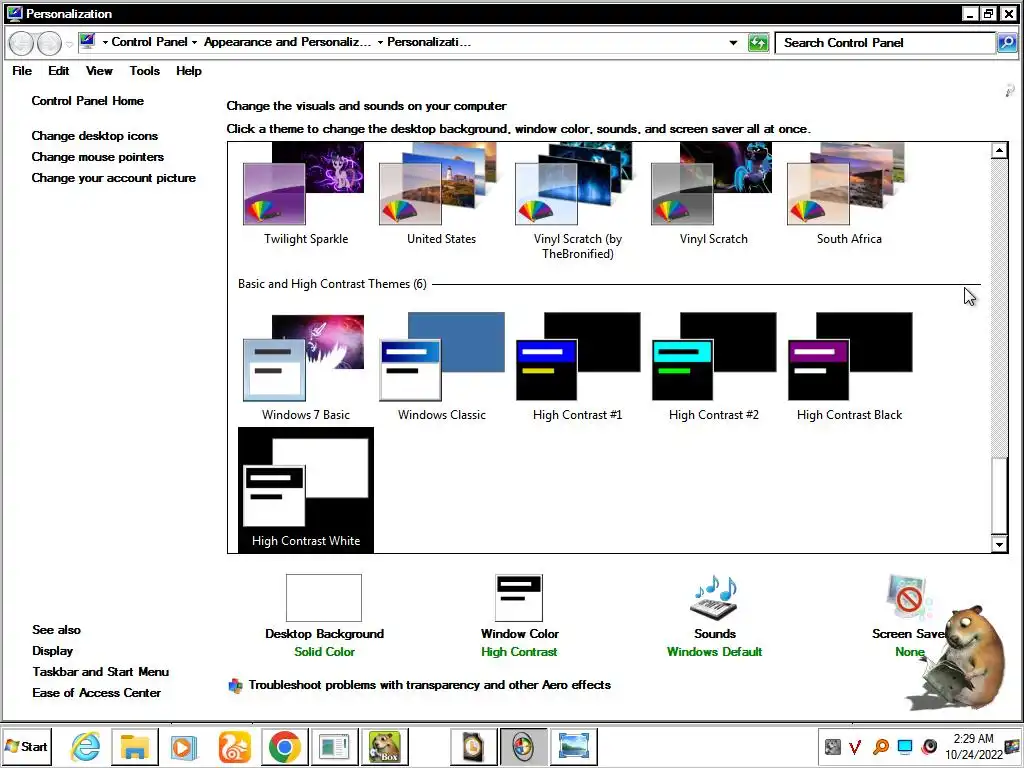This screenshot has width=1024, height=768.
Task: Launch Google Chrome from taskbar
Action: pyautogui.click(x=284, y=746)
